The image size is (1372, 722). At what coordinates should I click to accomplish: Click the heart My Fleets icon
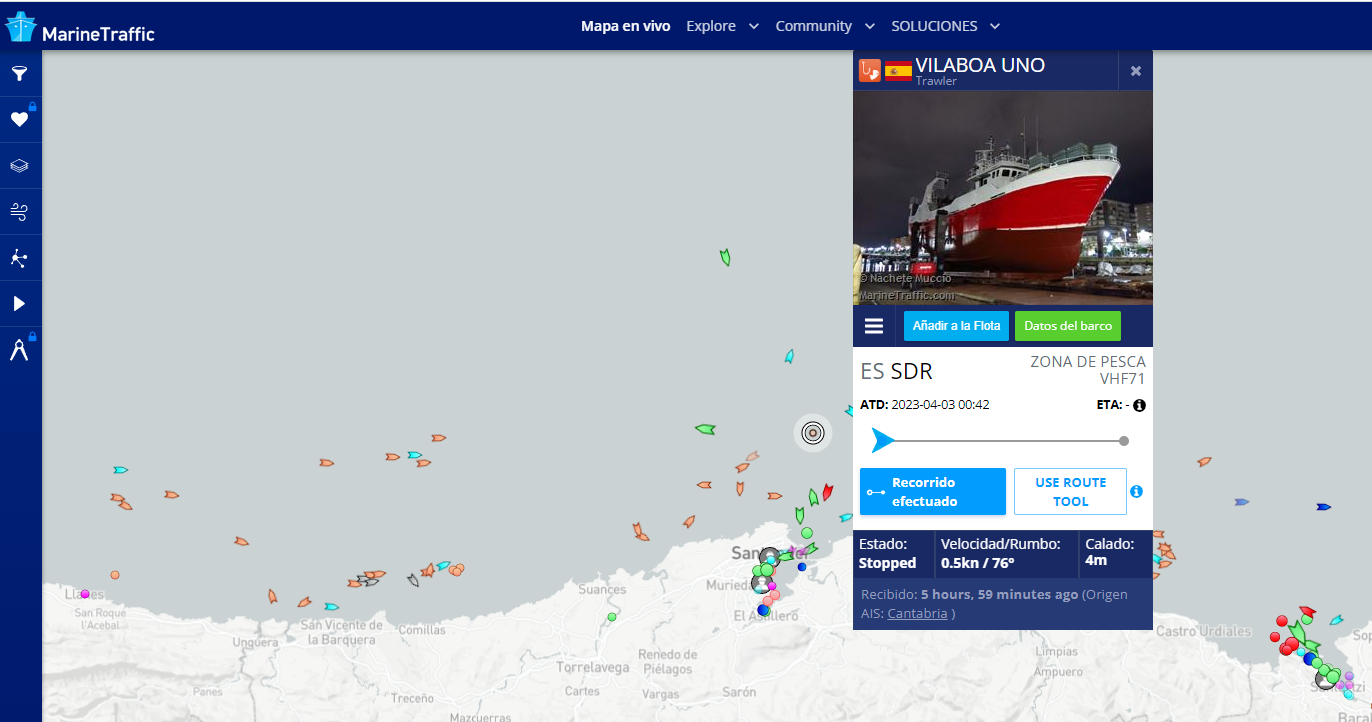(x=19, y=120)
